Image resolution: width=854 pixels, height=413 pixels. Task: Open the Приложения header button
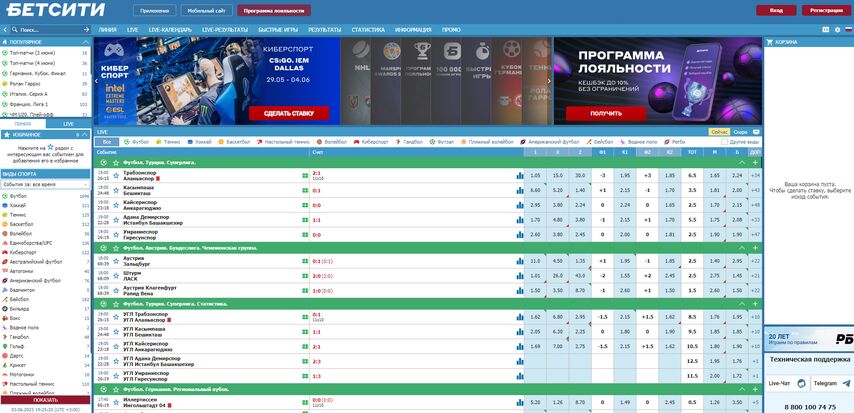[x=155, y=10]
